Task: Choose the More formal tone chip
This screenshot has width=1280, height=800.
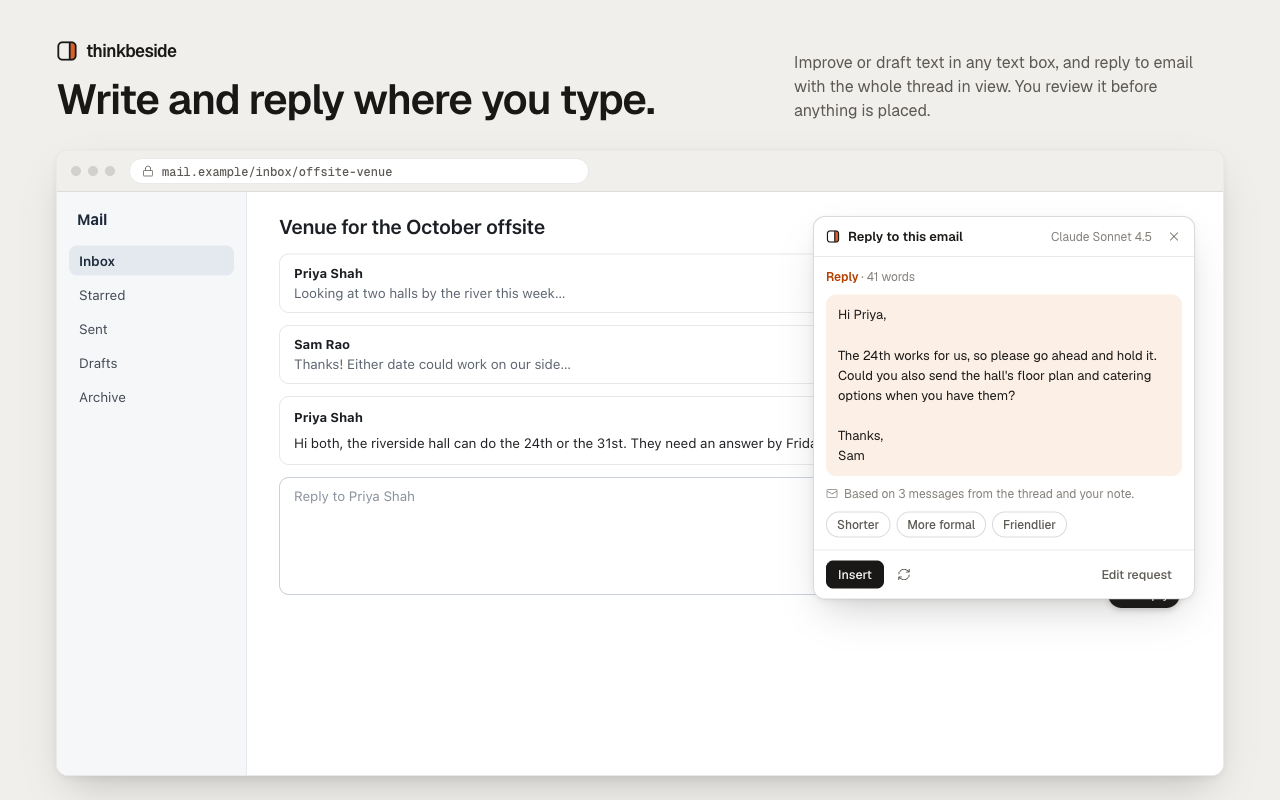Action: (941, 525)
